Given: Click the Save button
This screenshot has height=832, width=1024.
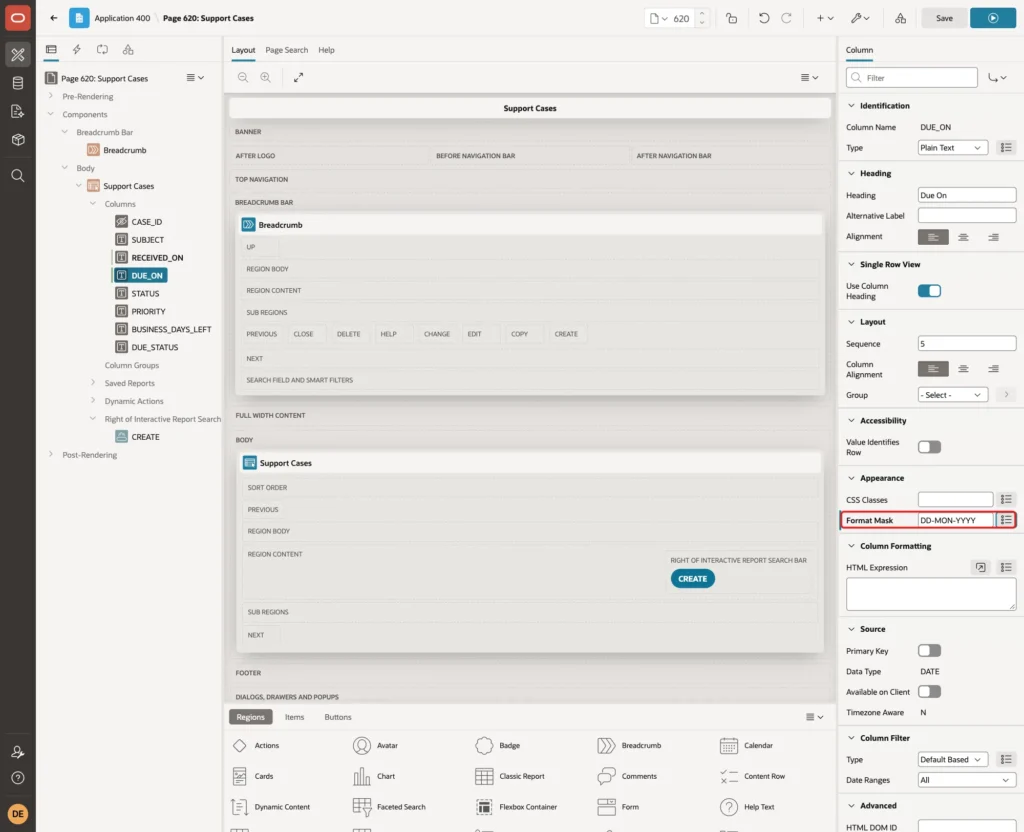Looking at the screenshot, I should pyautogui.click(x=944, y=18).
